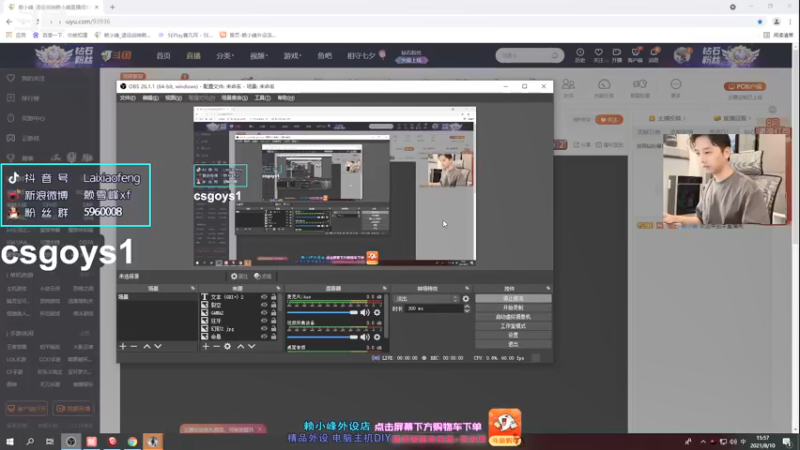Step the 300 ms transition duration spinner
800x450 pixels.
pyautogui.click(x=467, y=309)
